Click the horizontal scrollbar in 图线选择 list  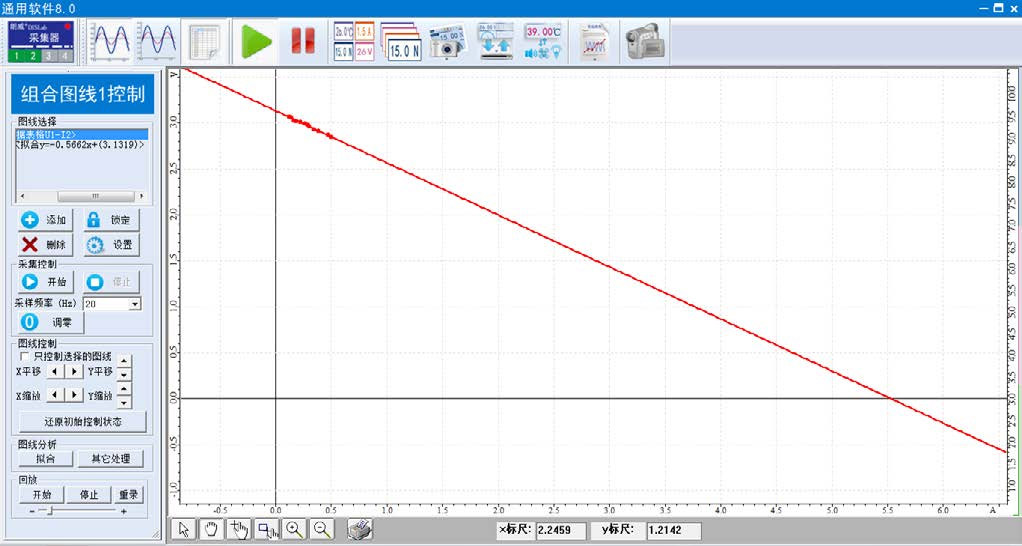click(82, 196)
